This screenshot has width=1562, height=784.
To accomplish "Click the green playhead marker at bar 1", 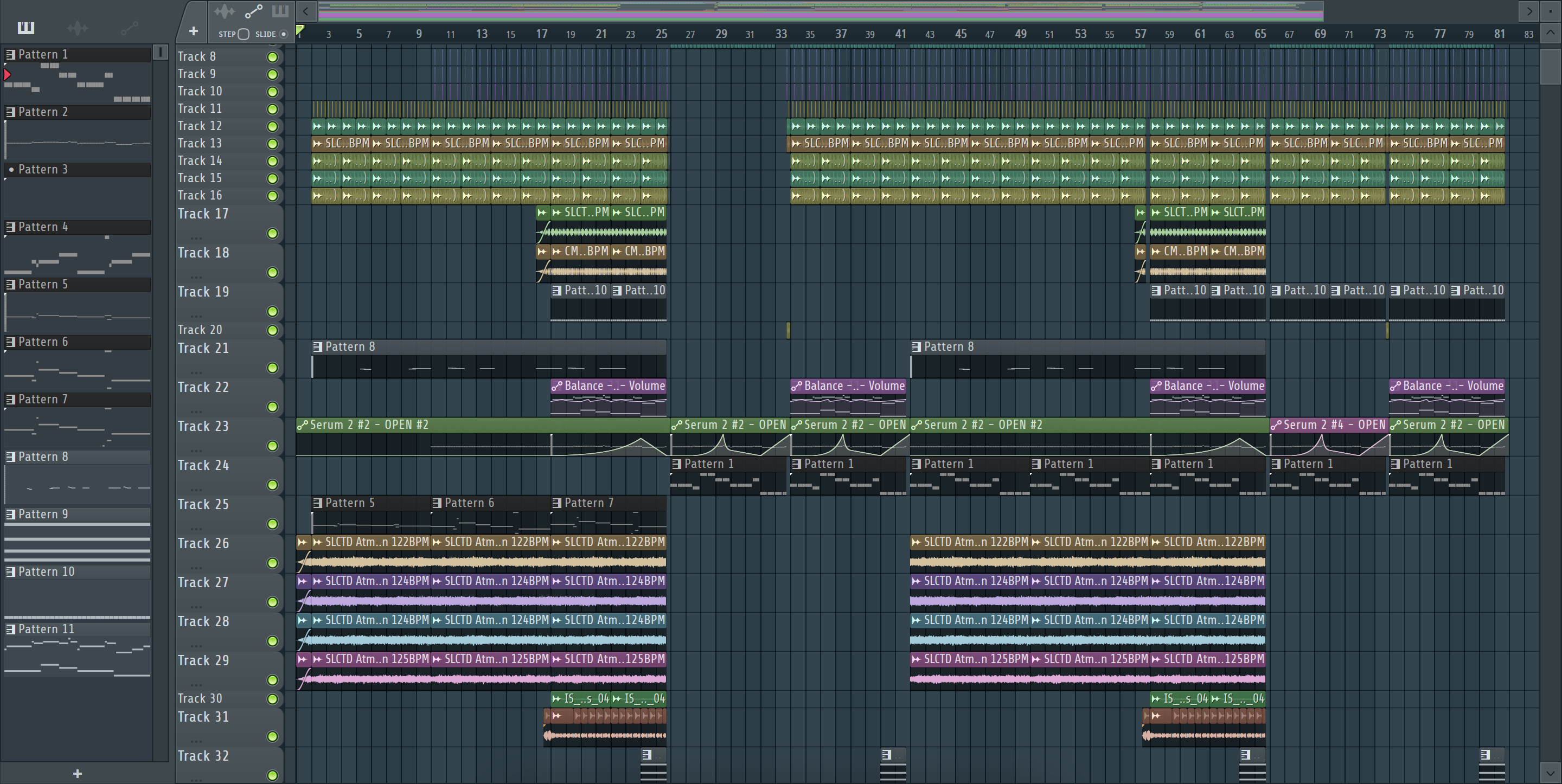I will 299,30.
